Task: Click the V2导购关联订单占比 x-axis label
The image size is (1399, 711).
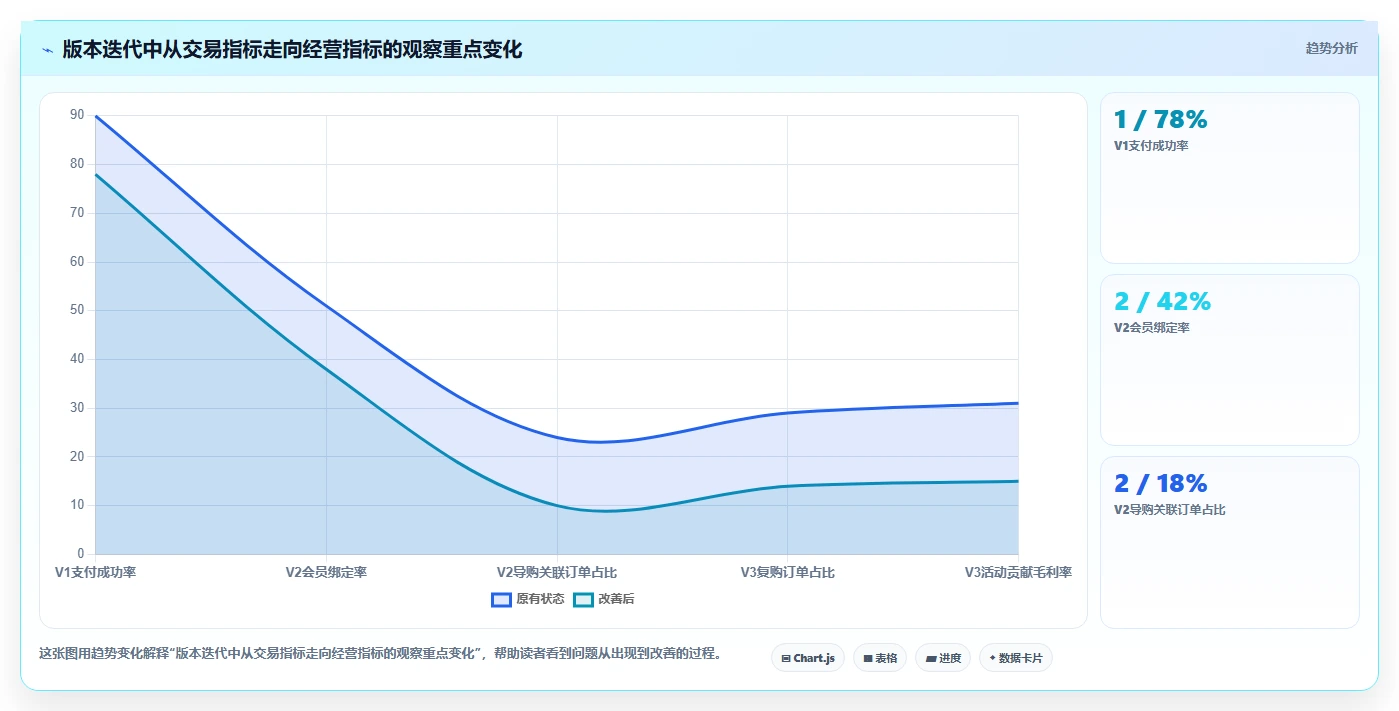Action: 557,573
